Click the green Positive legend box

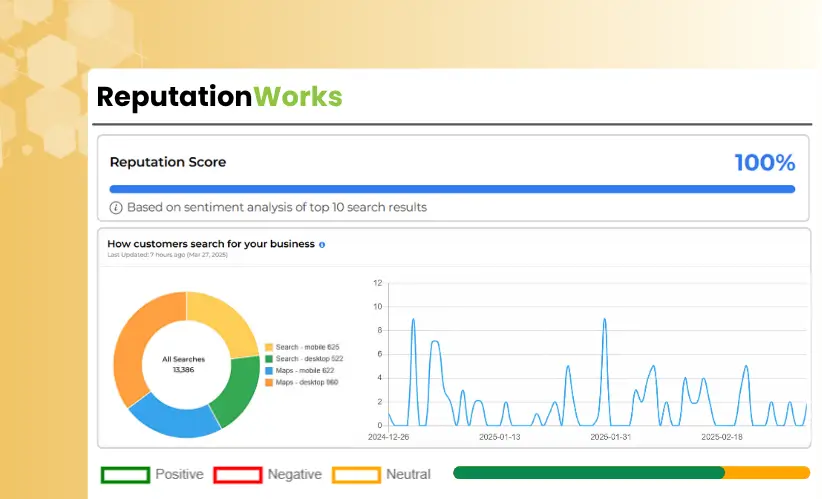click(x=125, y=475)
